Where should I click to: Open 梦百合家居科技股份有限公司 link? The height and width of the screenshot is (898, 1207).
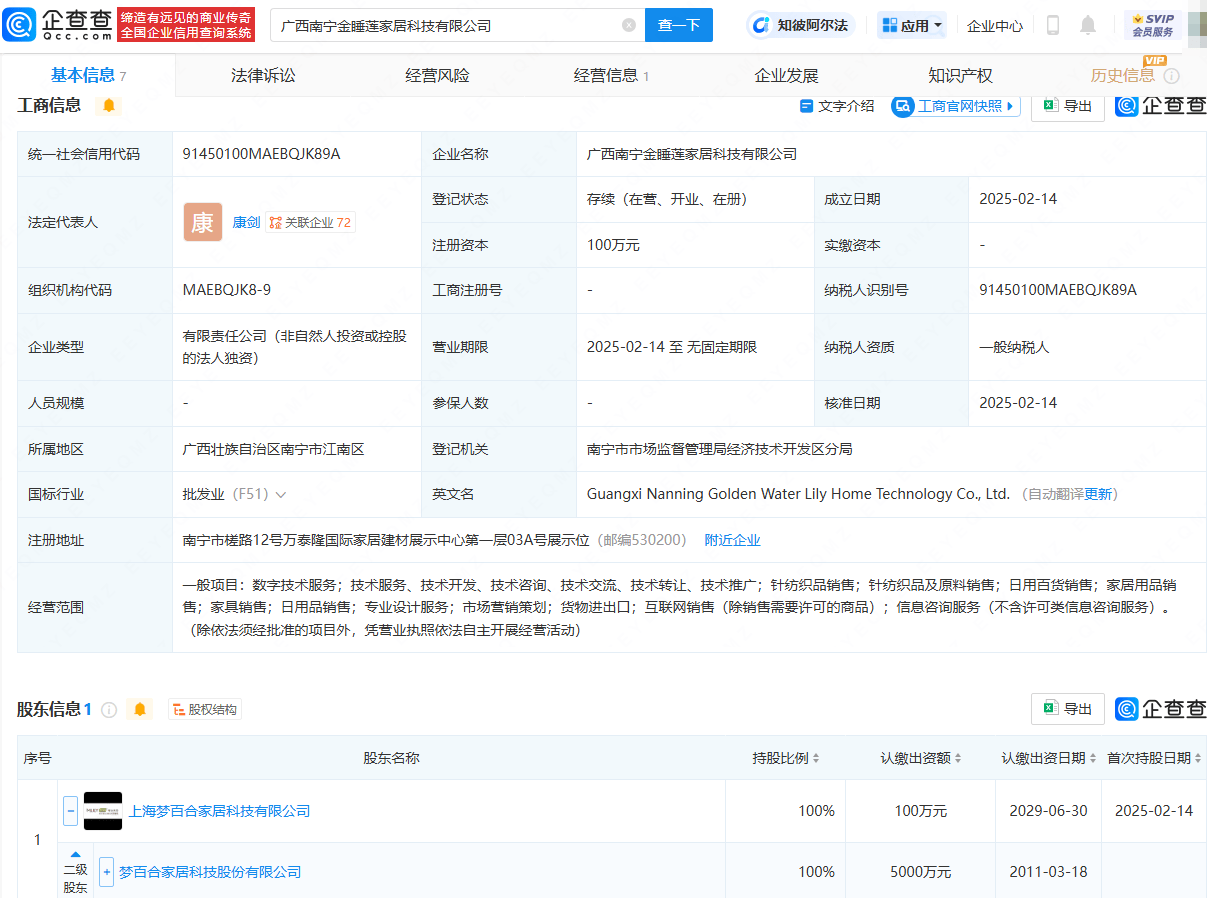(x=210, y=872)
